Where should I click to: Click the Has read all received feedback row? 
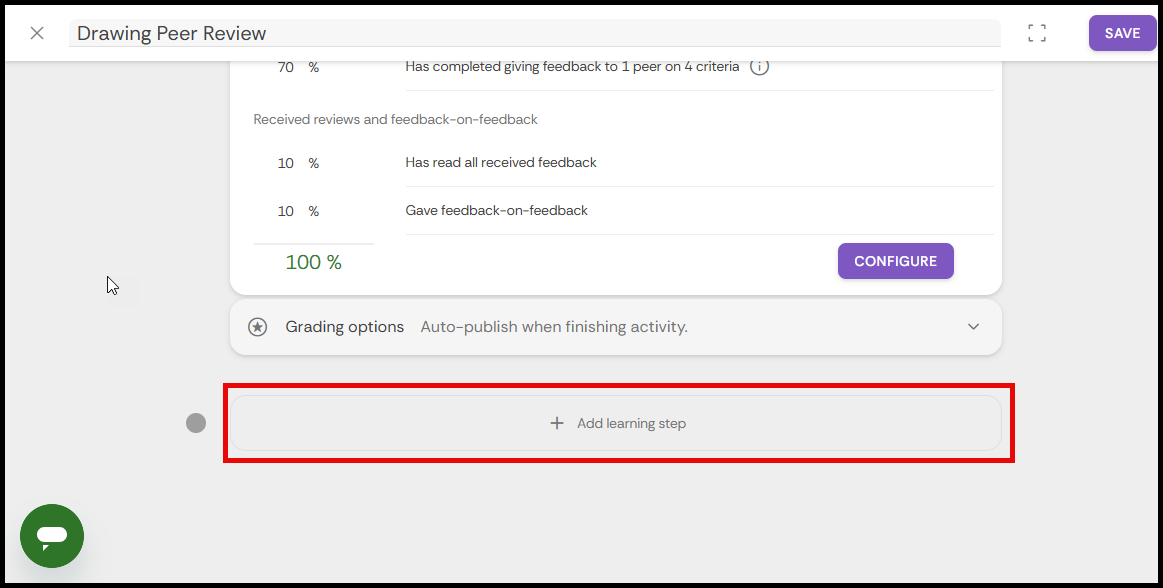tap(501, 163)
